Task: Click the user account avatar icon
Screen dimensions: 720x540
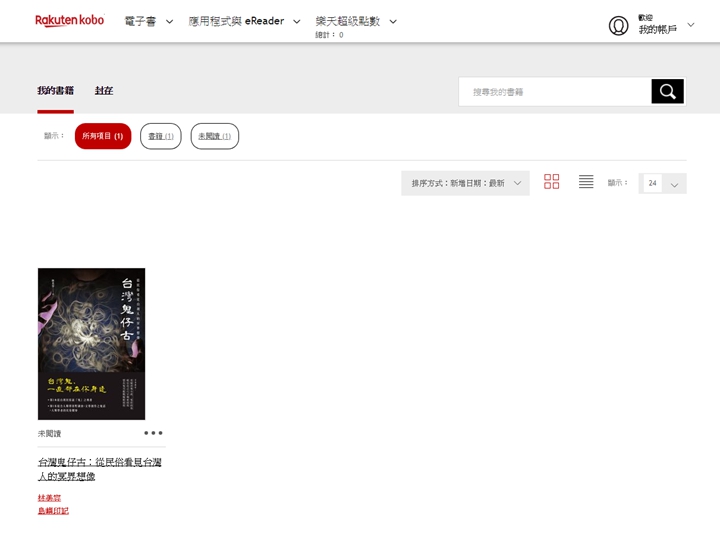Action: point(619,25)
